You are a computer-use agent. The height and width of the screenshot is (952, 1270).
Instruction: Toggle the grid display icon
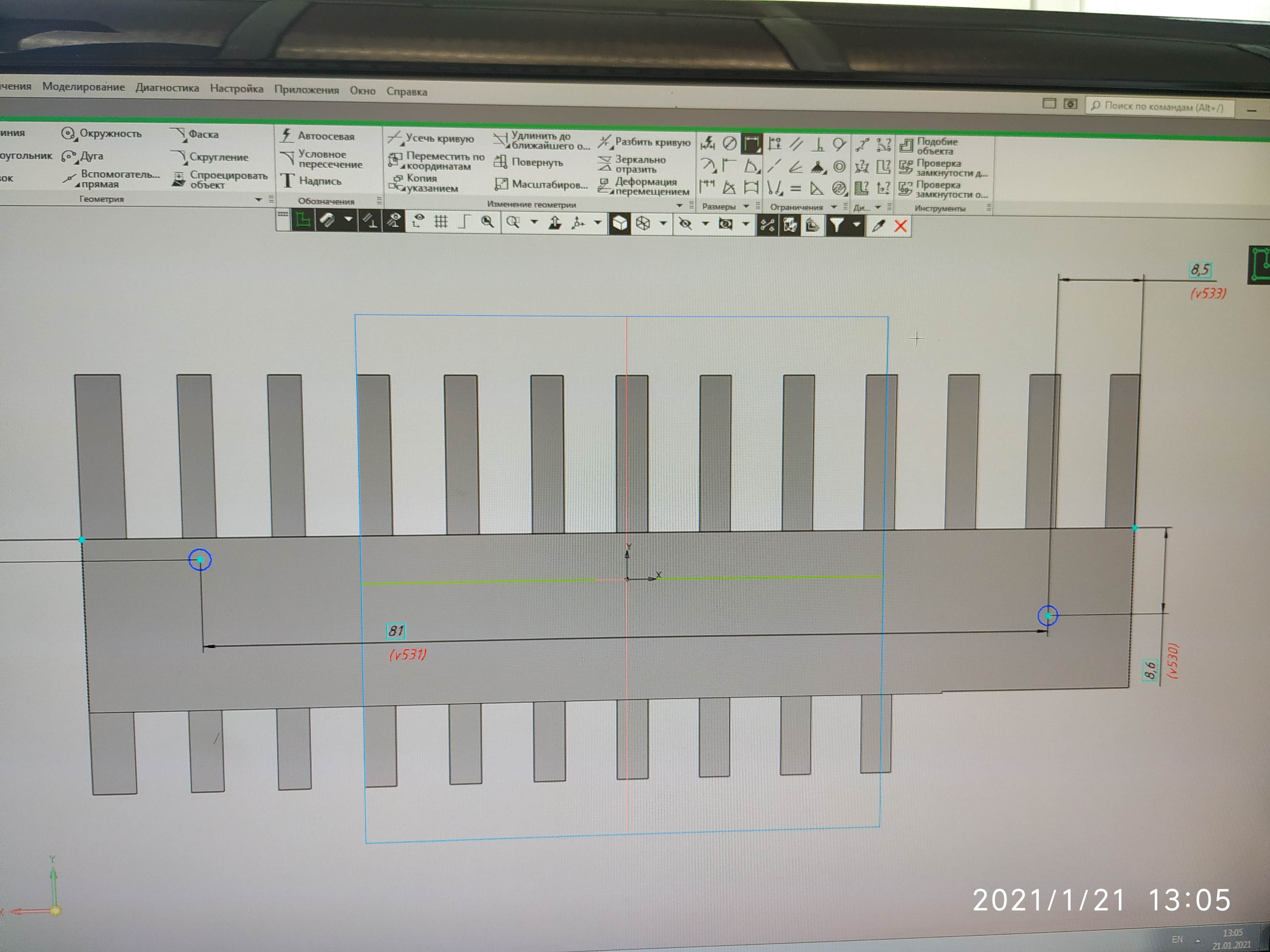click(x=441, y=222)
